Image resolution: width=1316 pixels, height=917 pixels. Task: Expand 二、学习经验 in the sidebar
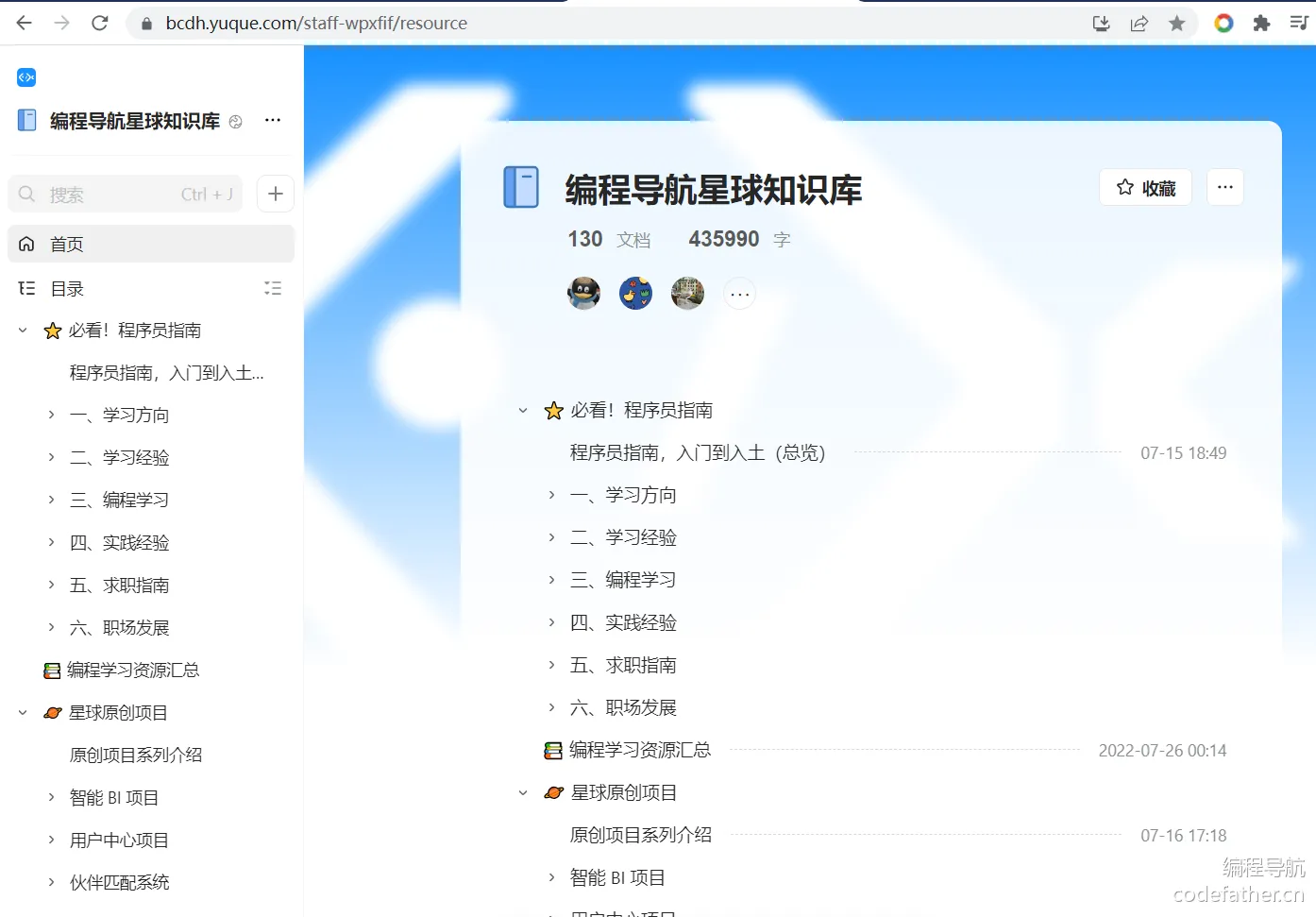coord(51,457)
